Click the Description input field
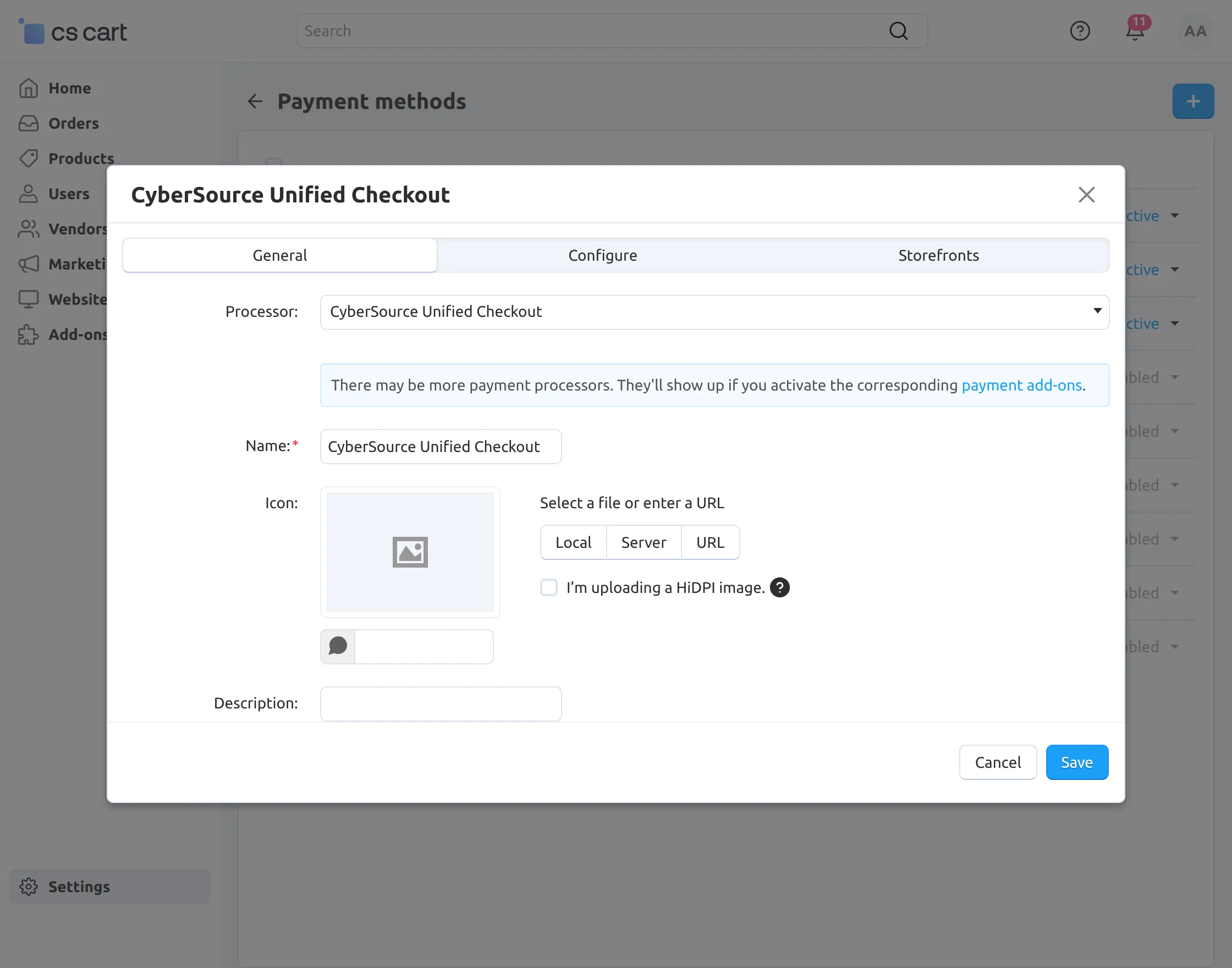 (441, 703)
